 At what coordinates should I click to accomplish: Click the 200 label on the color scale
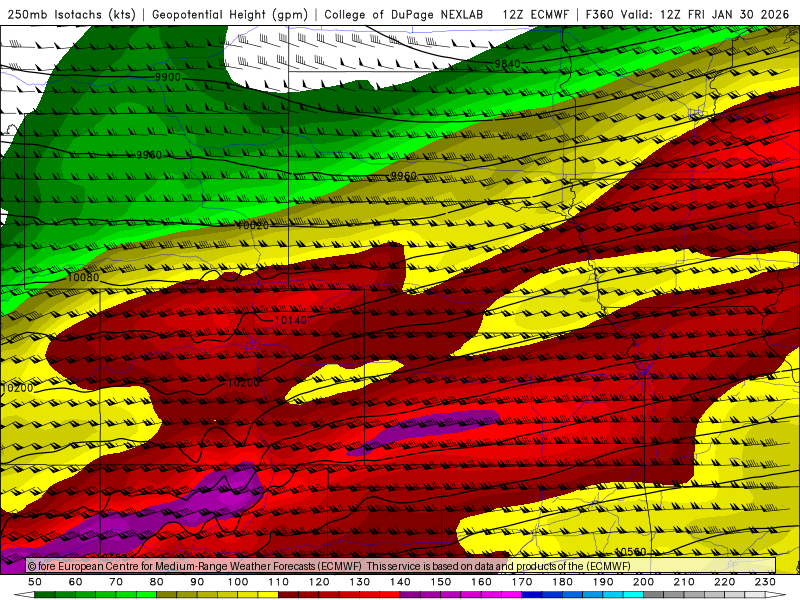643,582
